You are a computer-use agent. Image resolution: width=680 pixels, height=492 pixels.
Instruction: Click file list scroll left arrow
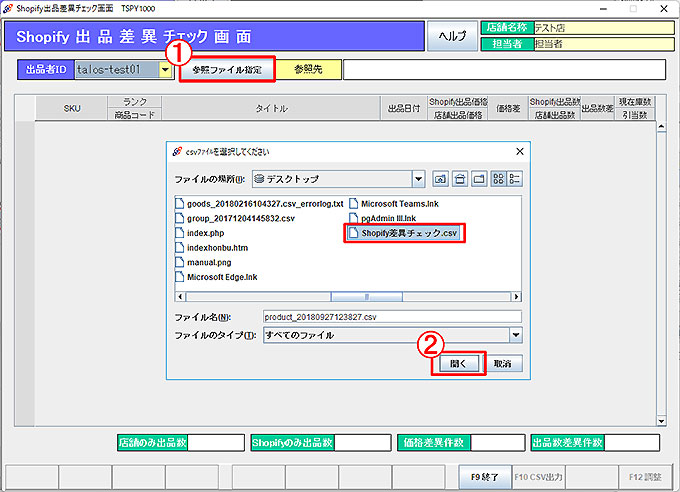[x=180, y=297]
